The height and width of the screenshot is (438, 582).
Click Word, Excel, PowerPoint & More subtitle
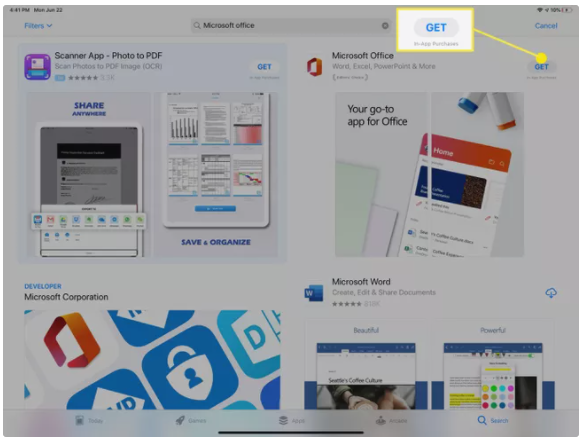click(383, 66)
